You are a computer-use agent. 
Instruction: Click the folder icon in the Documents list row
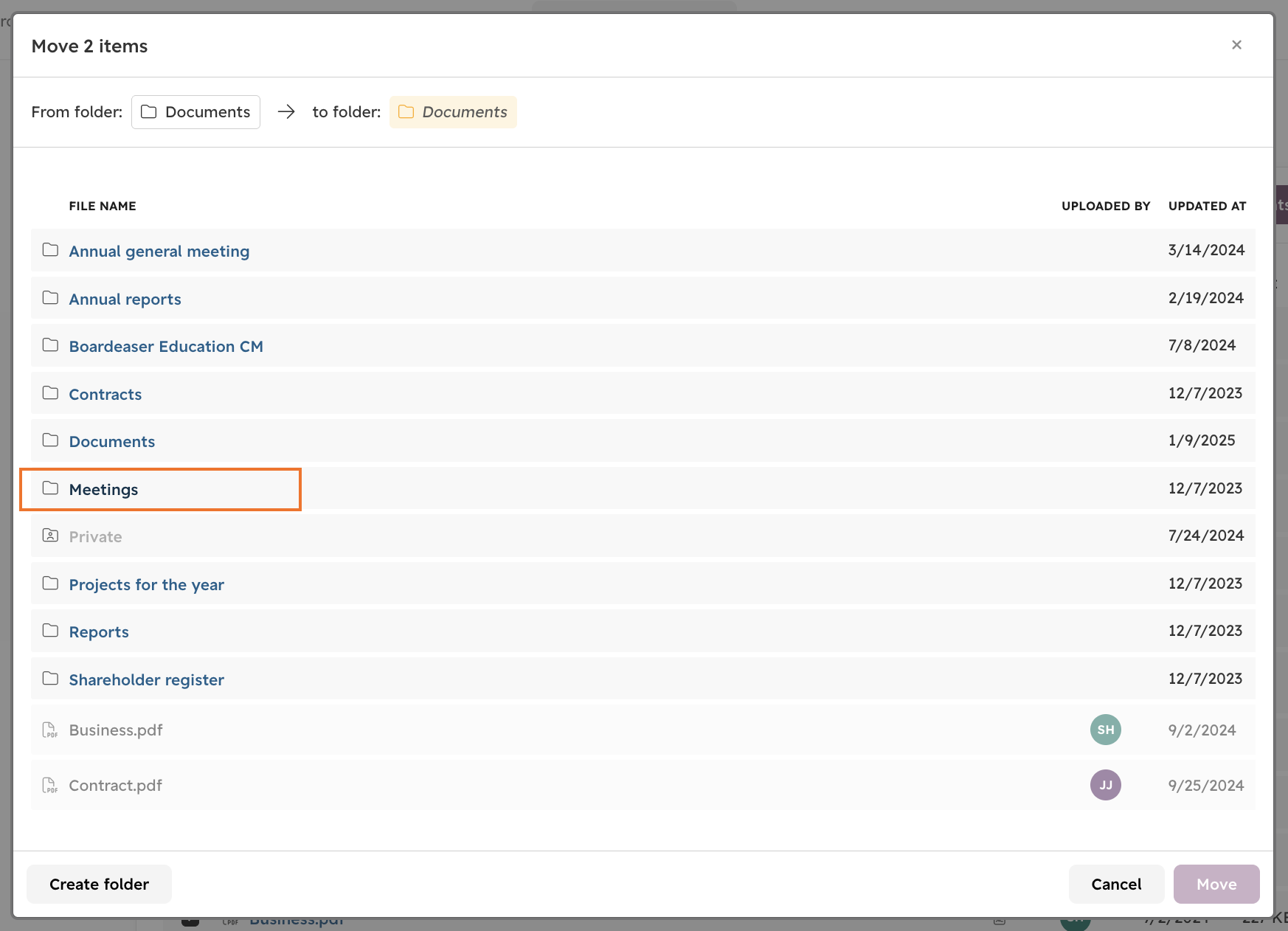point(50,440)
